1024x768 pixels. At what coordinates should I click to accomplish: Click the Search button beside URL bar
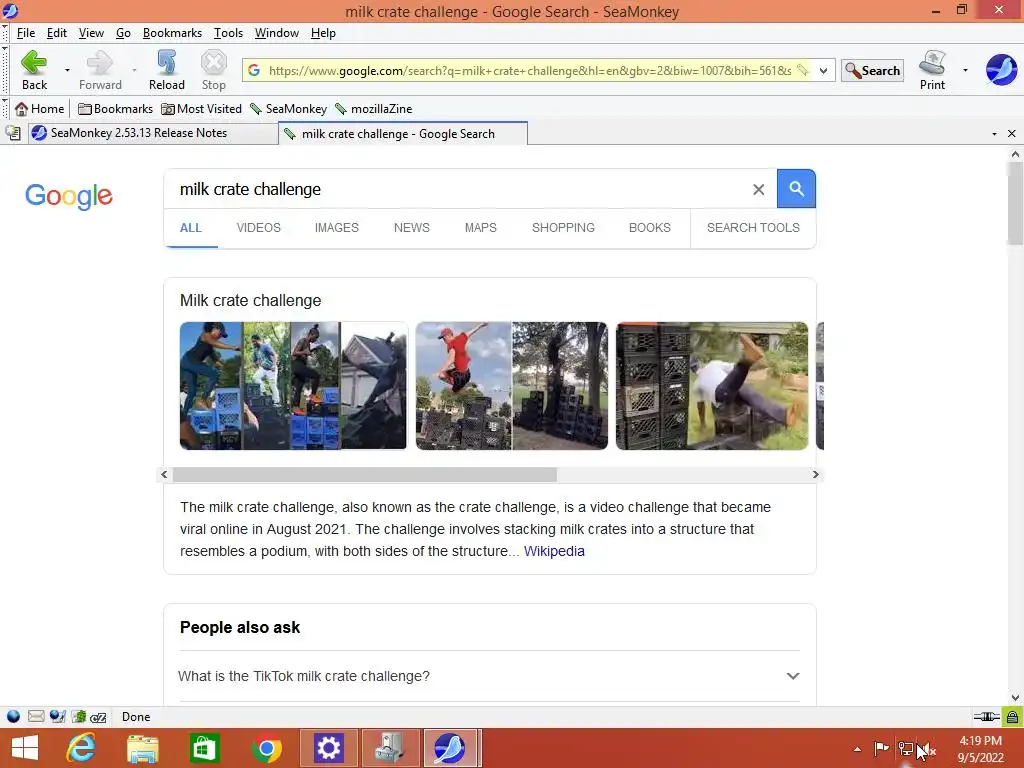click(872, 71)
